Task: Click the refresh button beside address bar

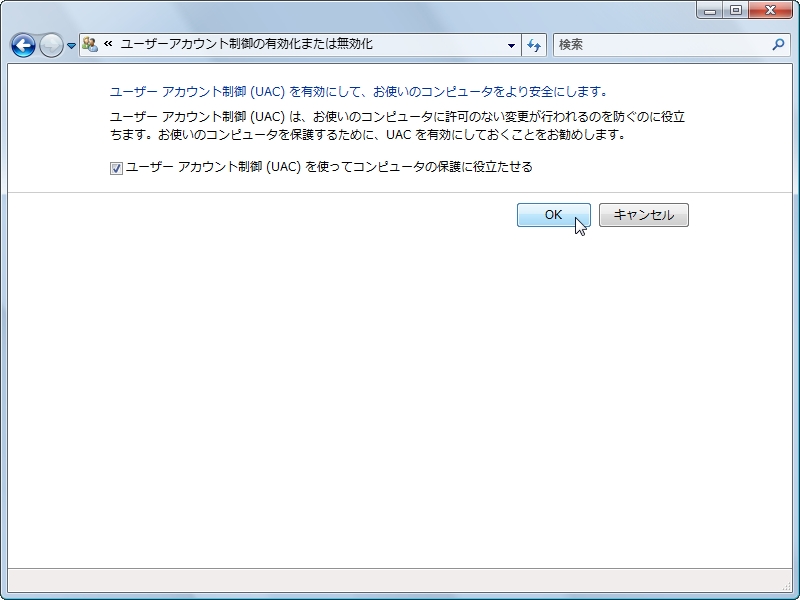Action: [x=534, y=45]
